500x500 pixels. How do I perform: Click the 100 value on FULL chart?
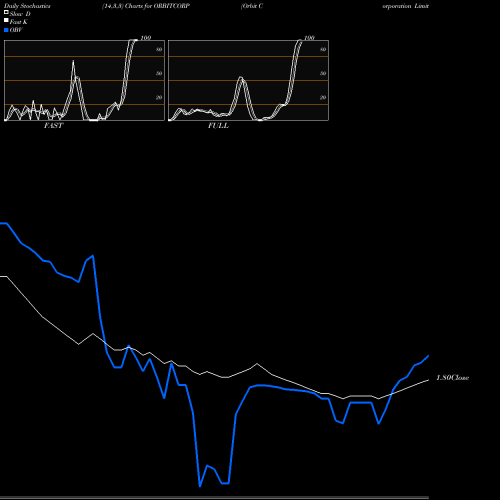tap(309, 38)
